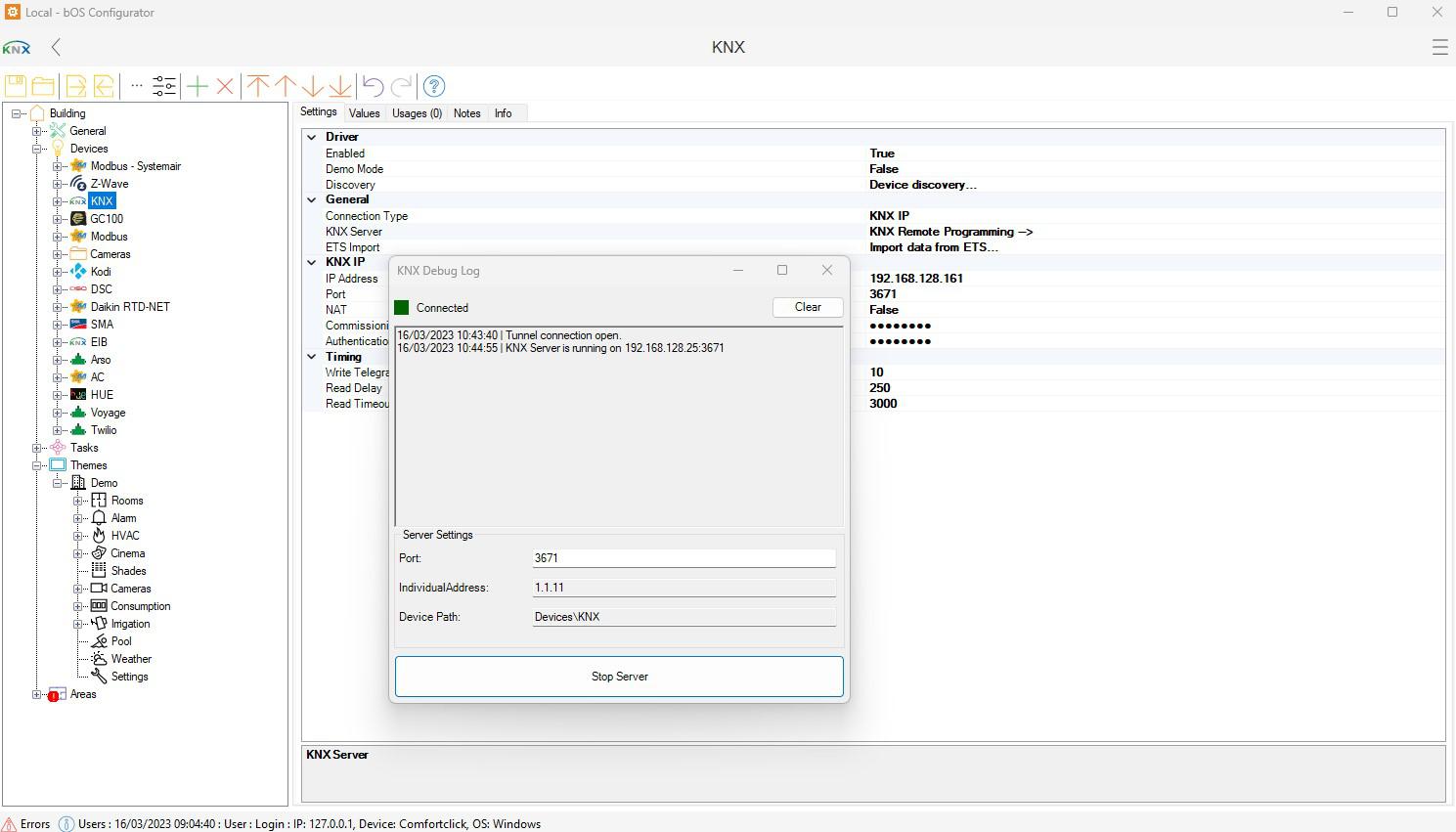
Task: Select the Irrigation theme item
Action: (x=130, y=624)
